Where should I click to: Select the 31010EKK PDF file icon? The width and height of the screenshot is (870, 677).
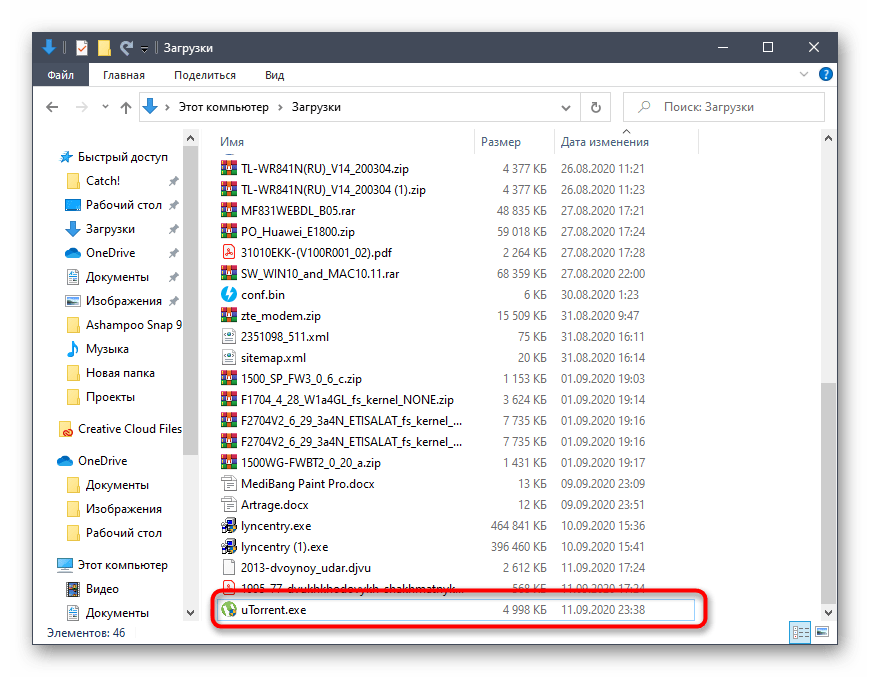pyautogui.click(x=228, y=252)
